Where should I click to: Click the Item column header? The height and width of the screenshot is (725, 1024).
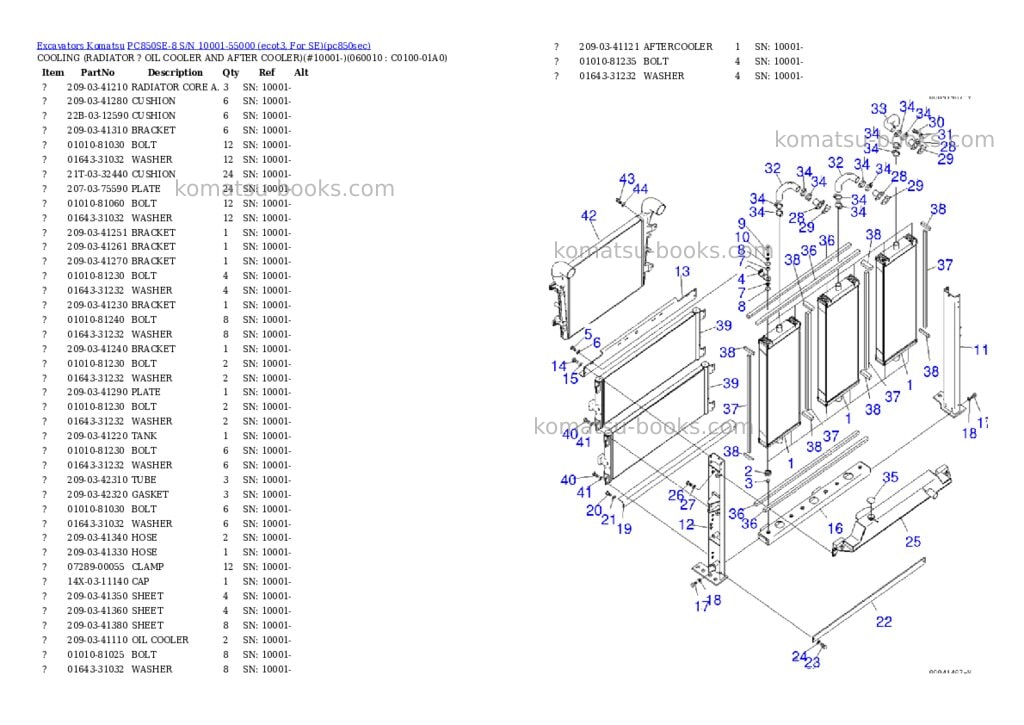53,72
